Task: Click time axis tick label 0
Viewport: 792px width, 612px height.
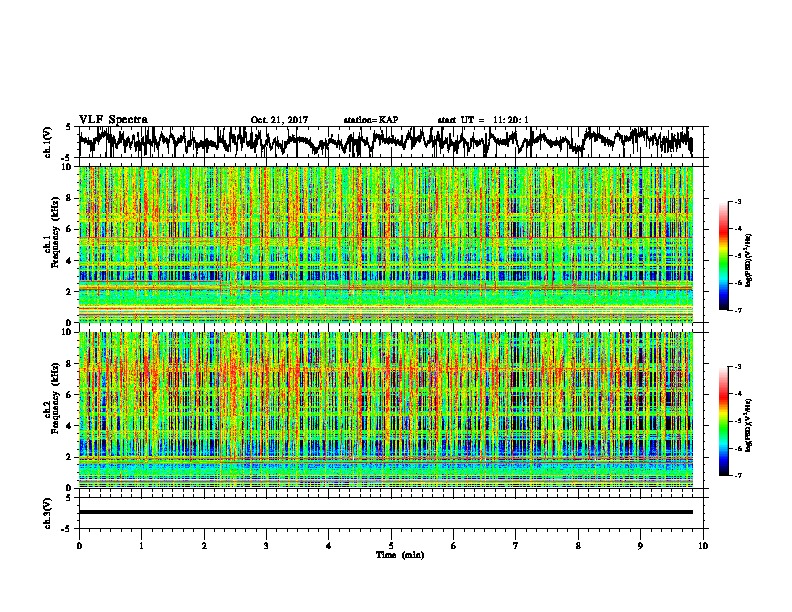Action: point(79,546)
